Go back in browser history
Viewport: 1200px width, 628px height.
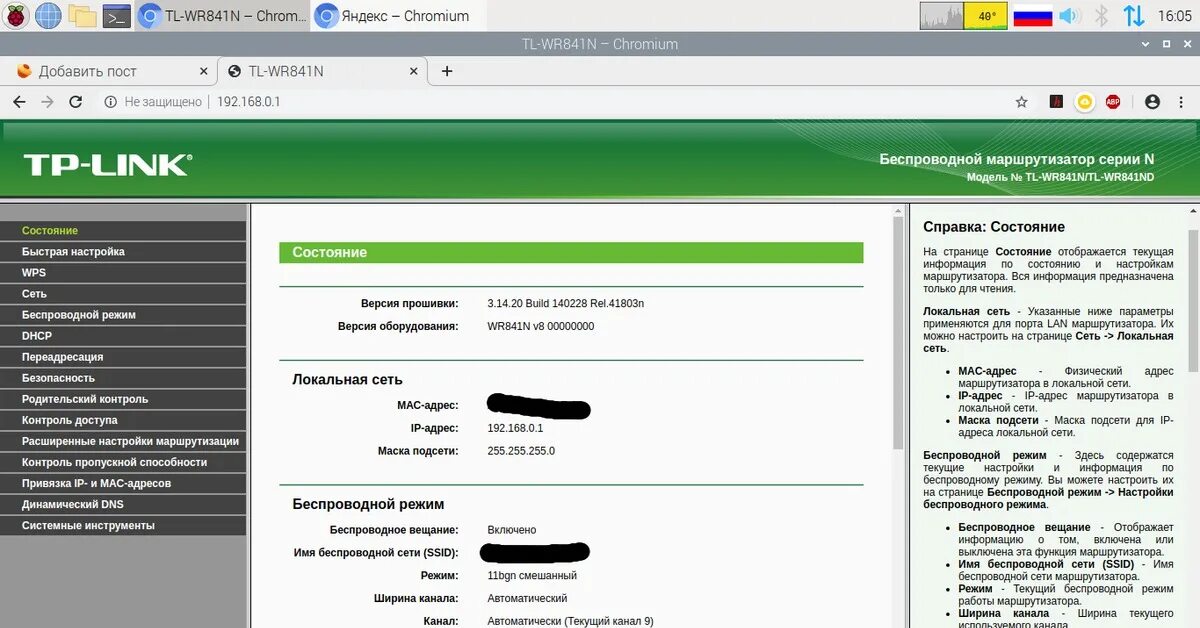(19, 102)
